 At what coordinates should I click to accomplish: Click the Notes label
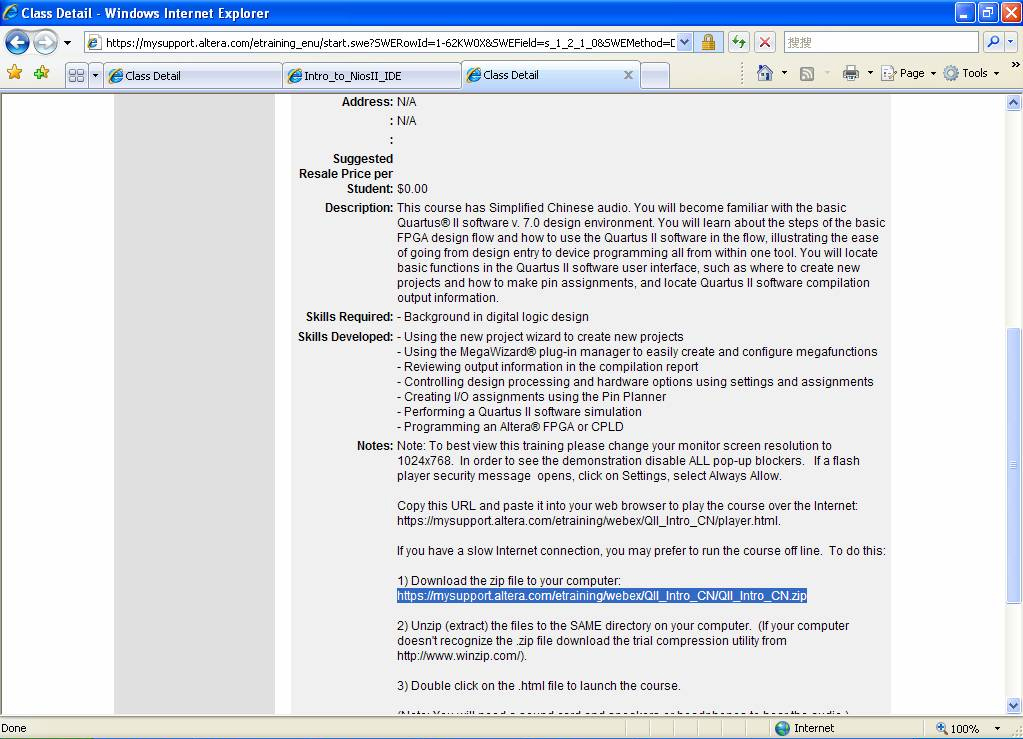coord(374,445)
